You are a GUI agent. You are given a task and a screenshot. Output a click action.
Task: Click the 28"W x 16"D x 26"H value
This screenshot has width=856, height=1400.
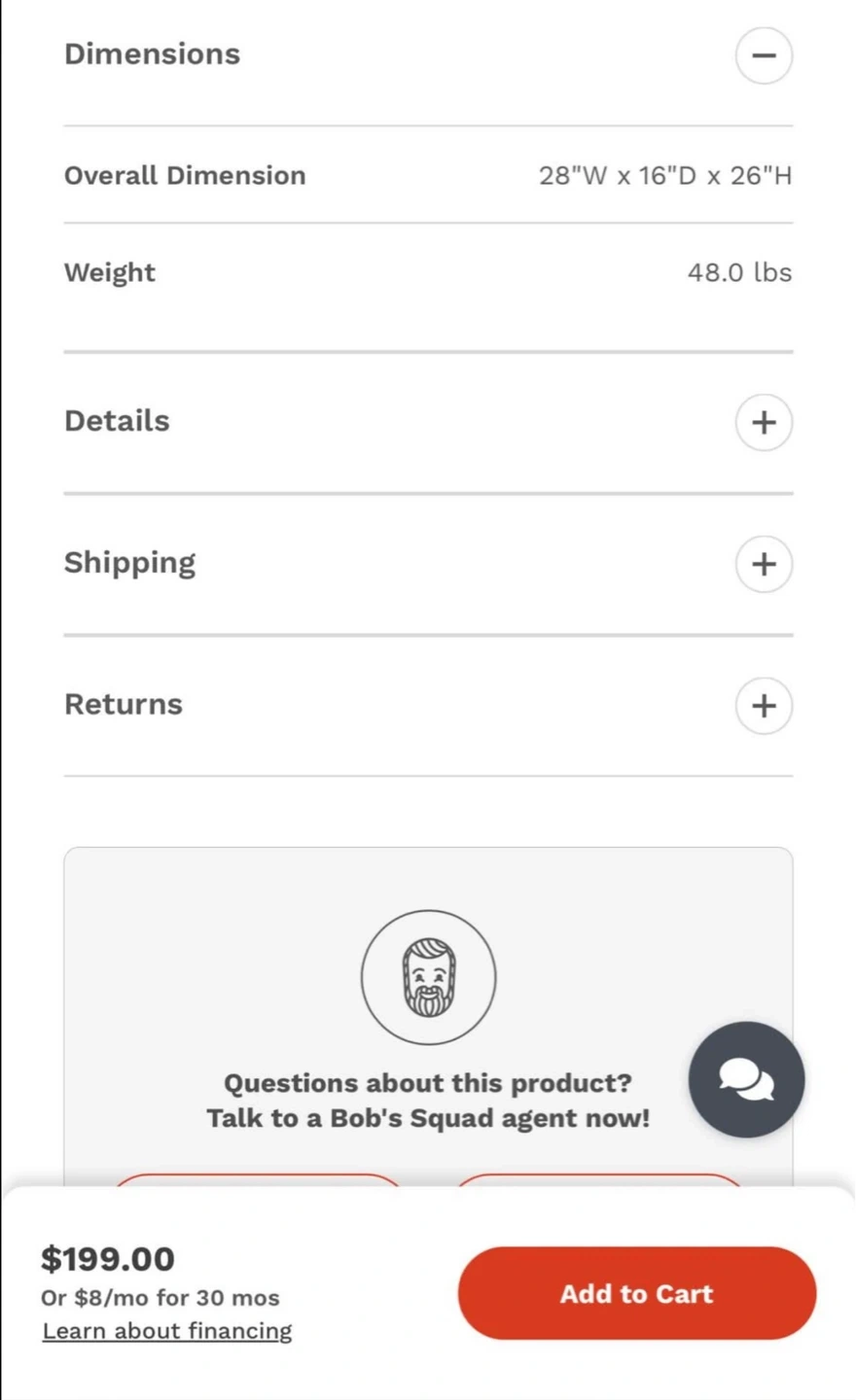coord(665,176)
